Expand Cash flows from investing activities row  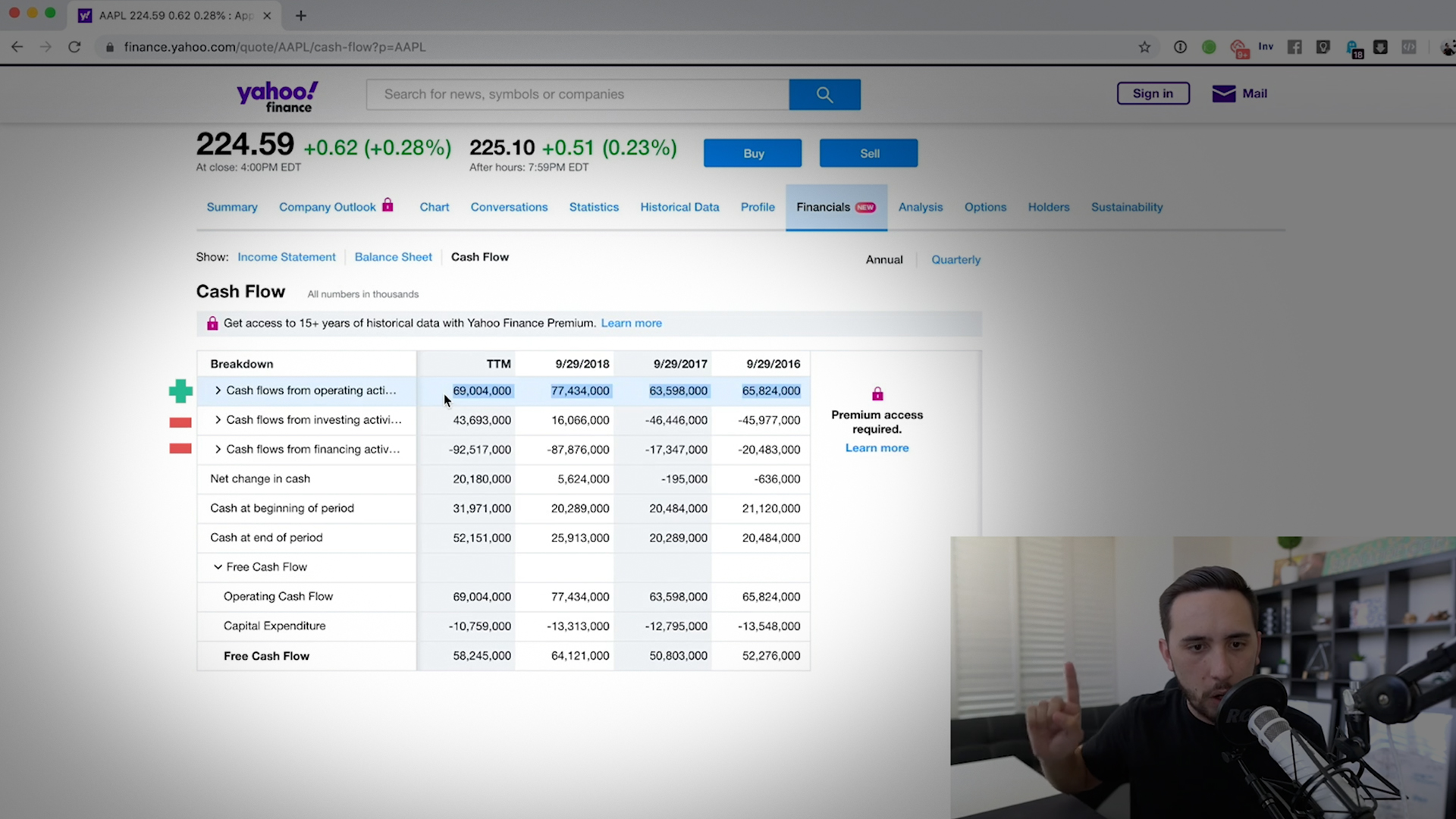tap(218, 420)
